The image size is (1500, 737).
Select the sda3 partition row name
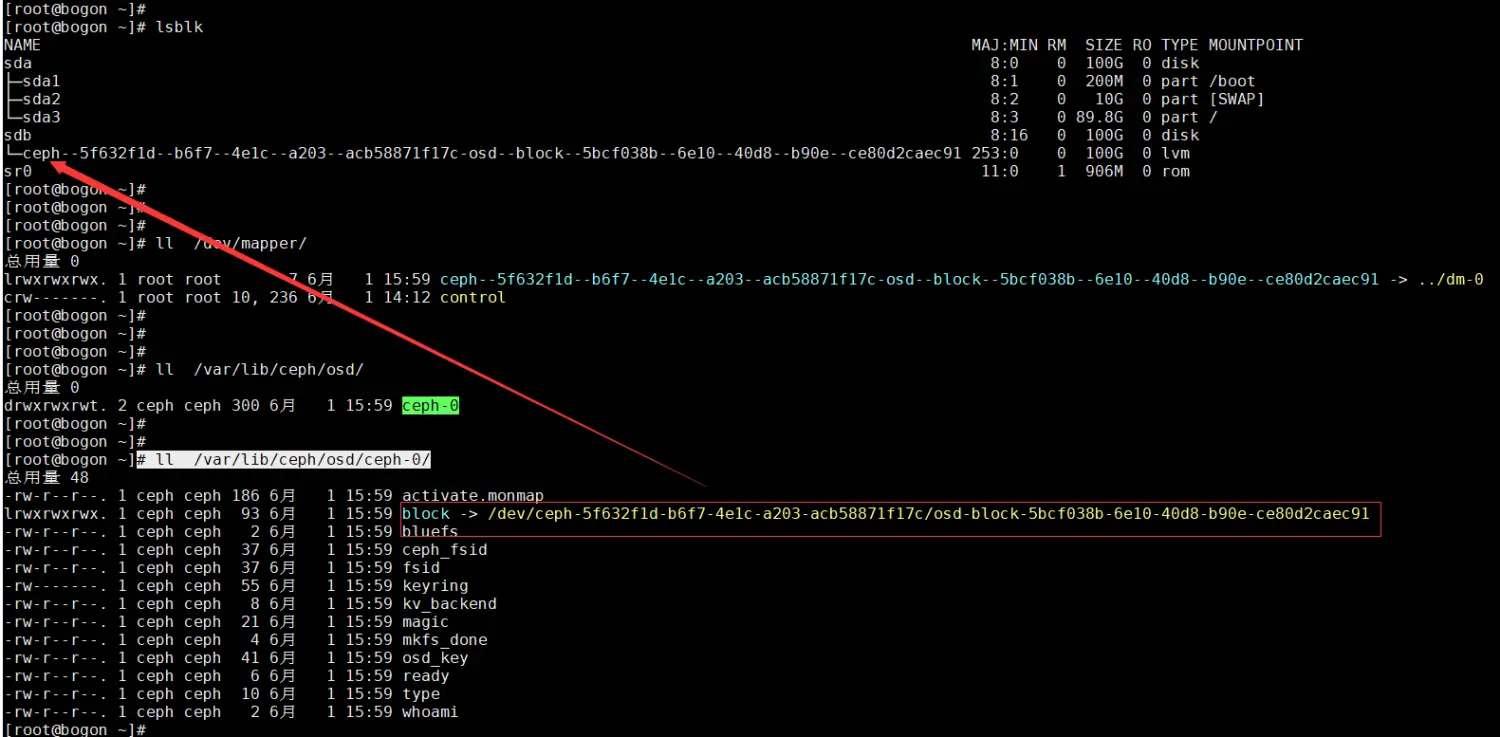[41, 117]
